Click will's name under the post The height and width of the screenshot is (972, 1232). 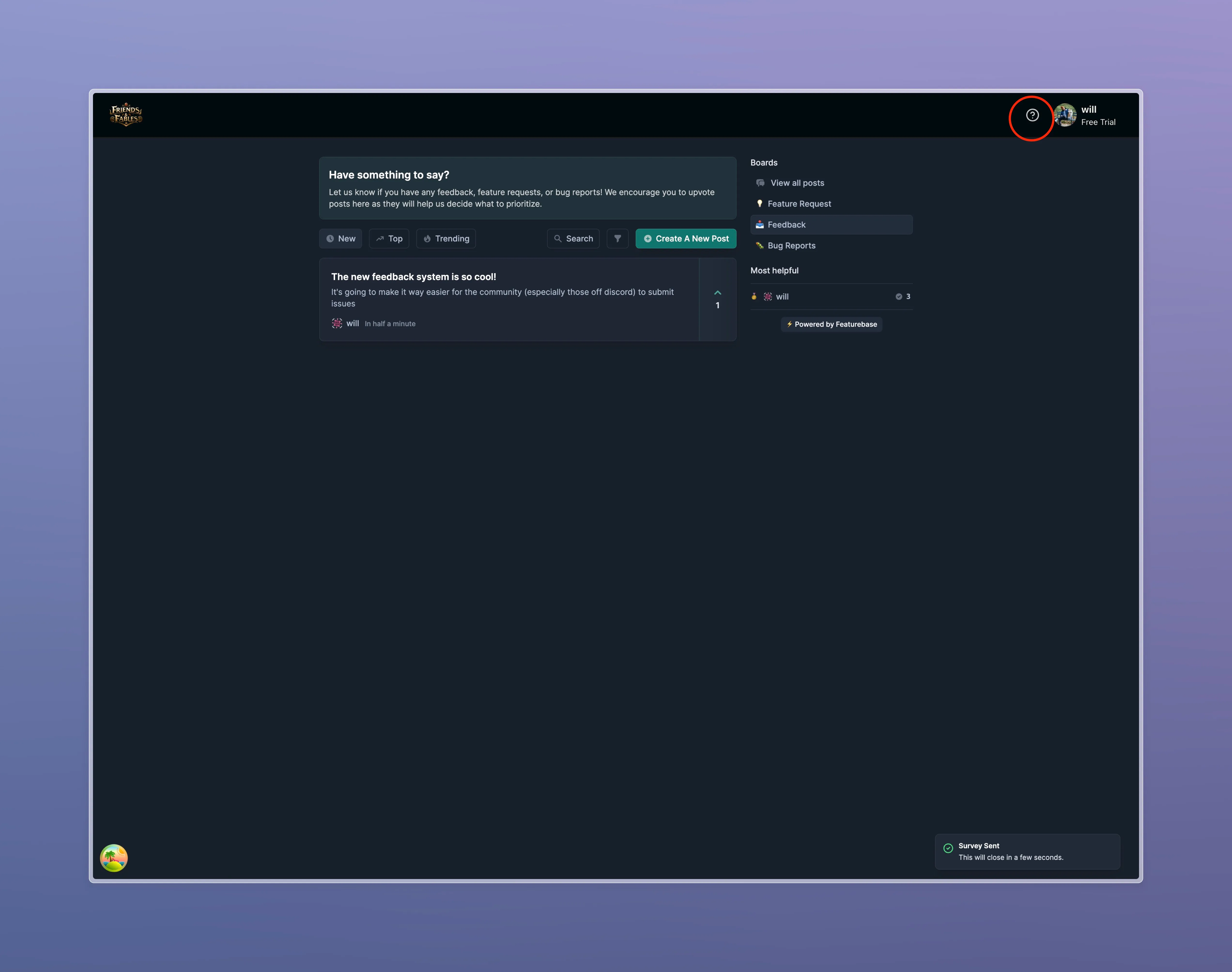click(353, 323)
